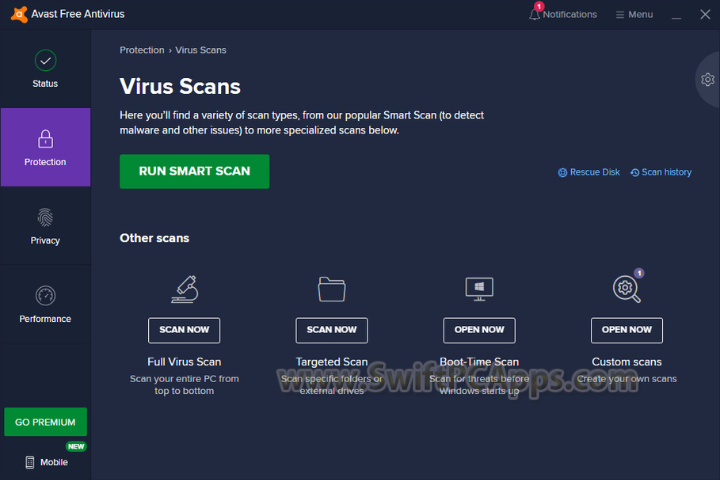Click the Avast logo icon
This screenshot has height=480, width=720.
pos(19,14)
